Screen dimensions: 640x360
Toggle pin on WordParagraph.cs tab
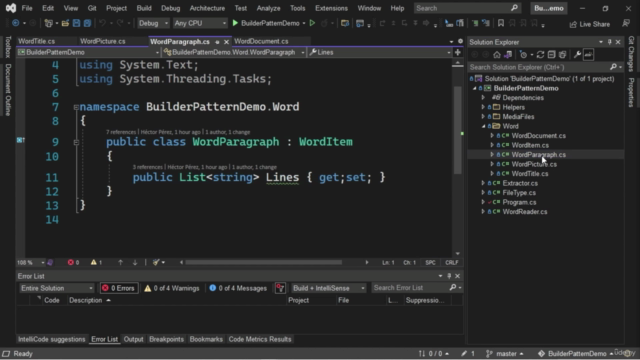coord(217,42)
